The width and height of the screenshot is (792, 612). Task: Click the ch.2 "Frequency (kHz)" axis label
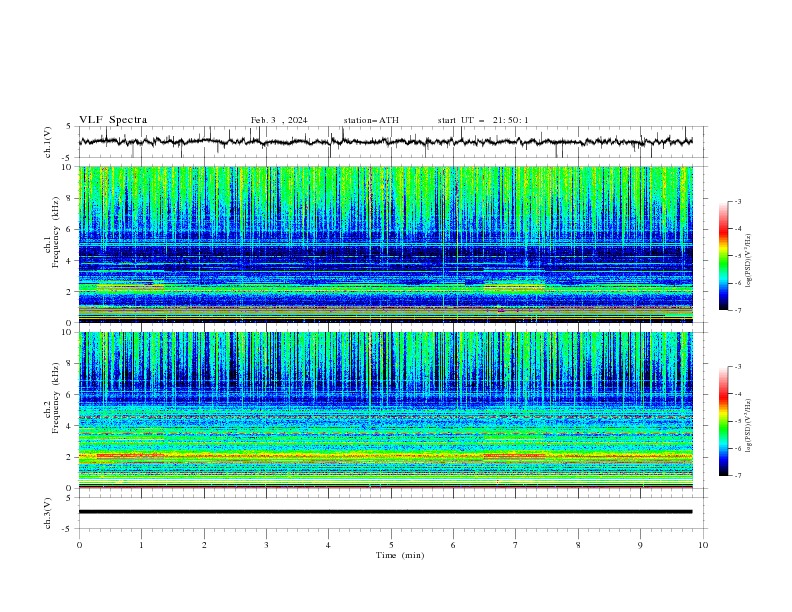coord(55,398)
